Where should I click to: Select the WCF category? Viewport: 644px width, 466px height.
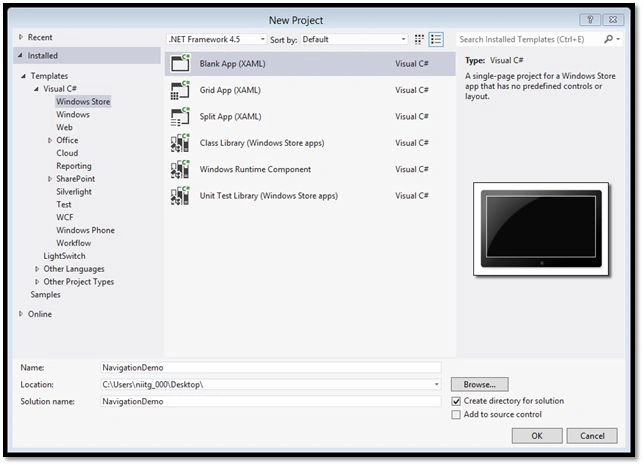click(x=65, y=217)
